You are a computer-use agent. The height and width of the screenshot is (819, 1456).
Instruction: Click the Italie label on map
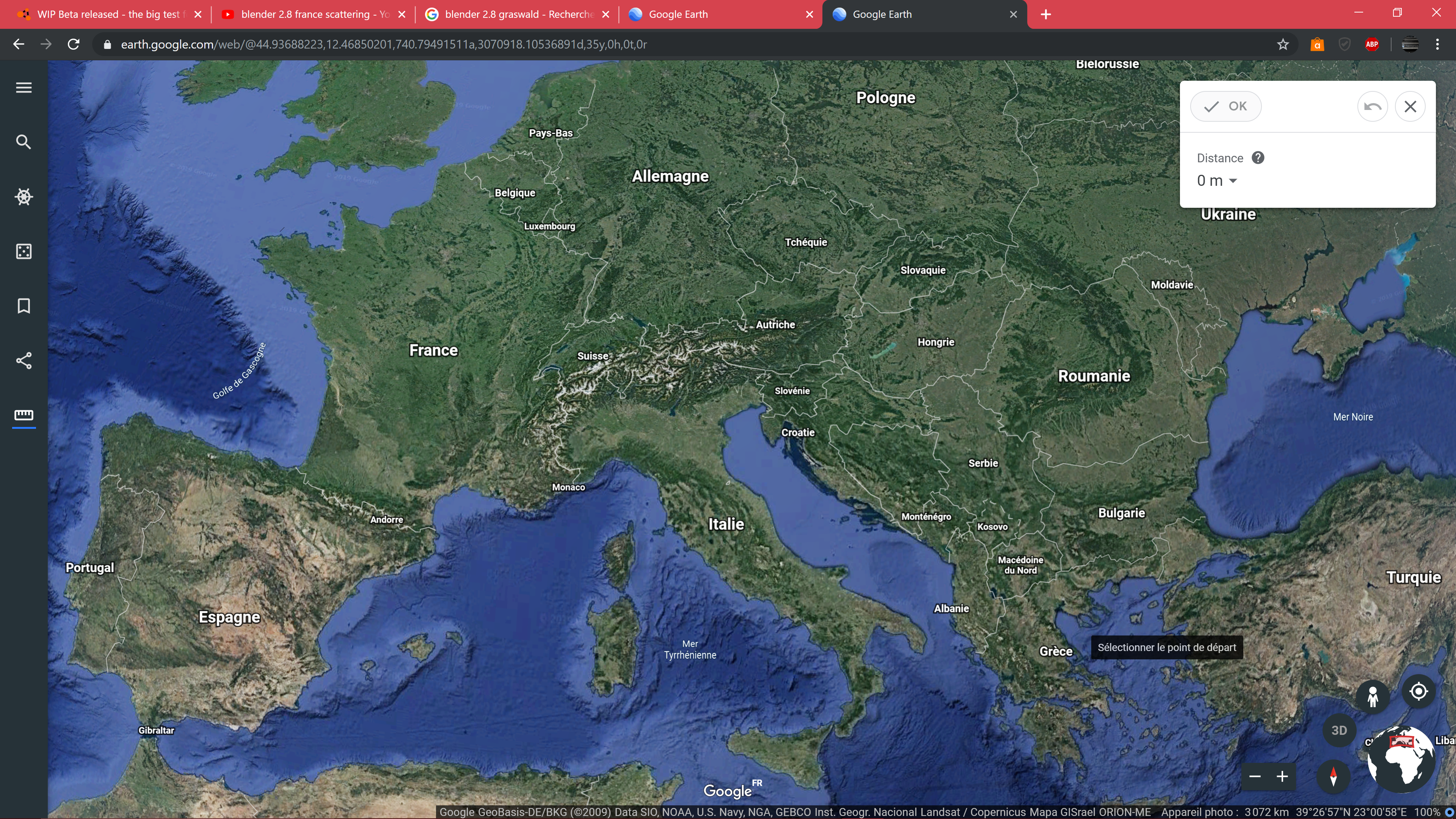[726, 524]
